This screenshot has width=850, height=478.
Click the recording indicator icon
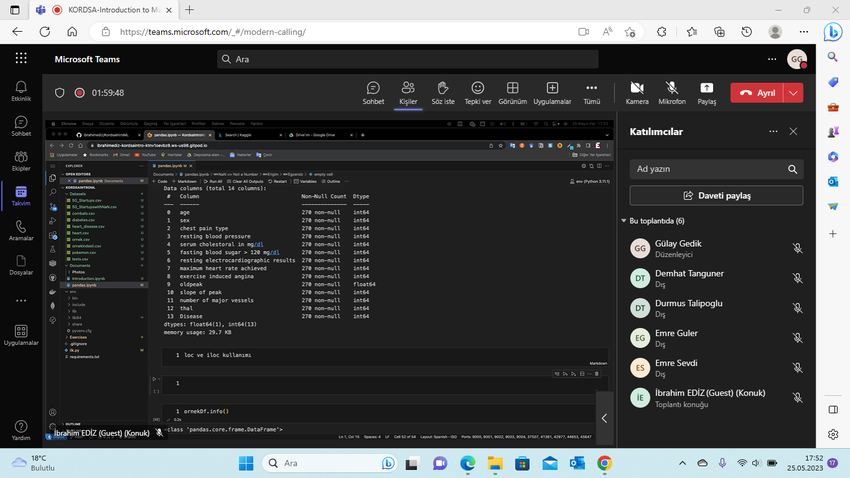click(x=80, y=93)
